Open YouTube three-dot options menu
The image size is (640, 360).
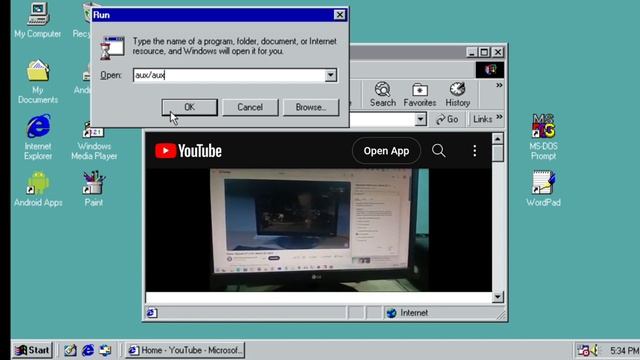click(474, 151)
